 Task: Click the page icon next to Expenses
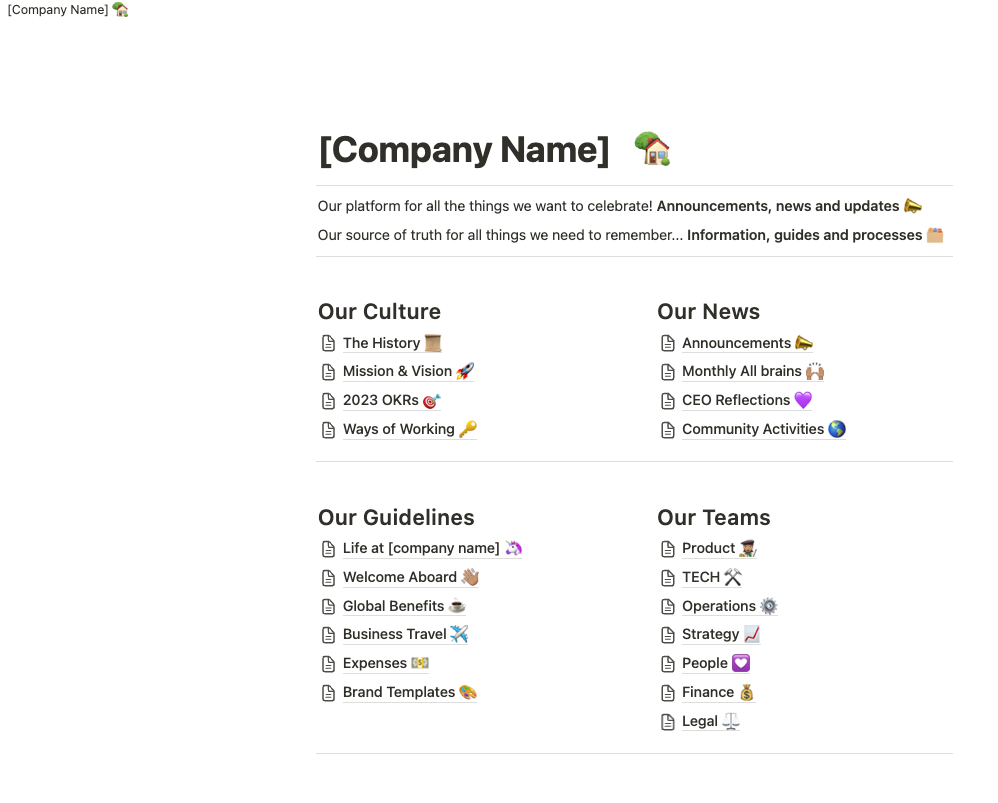point(328,664)
